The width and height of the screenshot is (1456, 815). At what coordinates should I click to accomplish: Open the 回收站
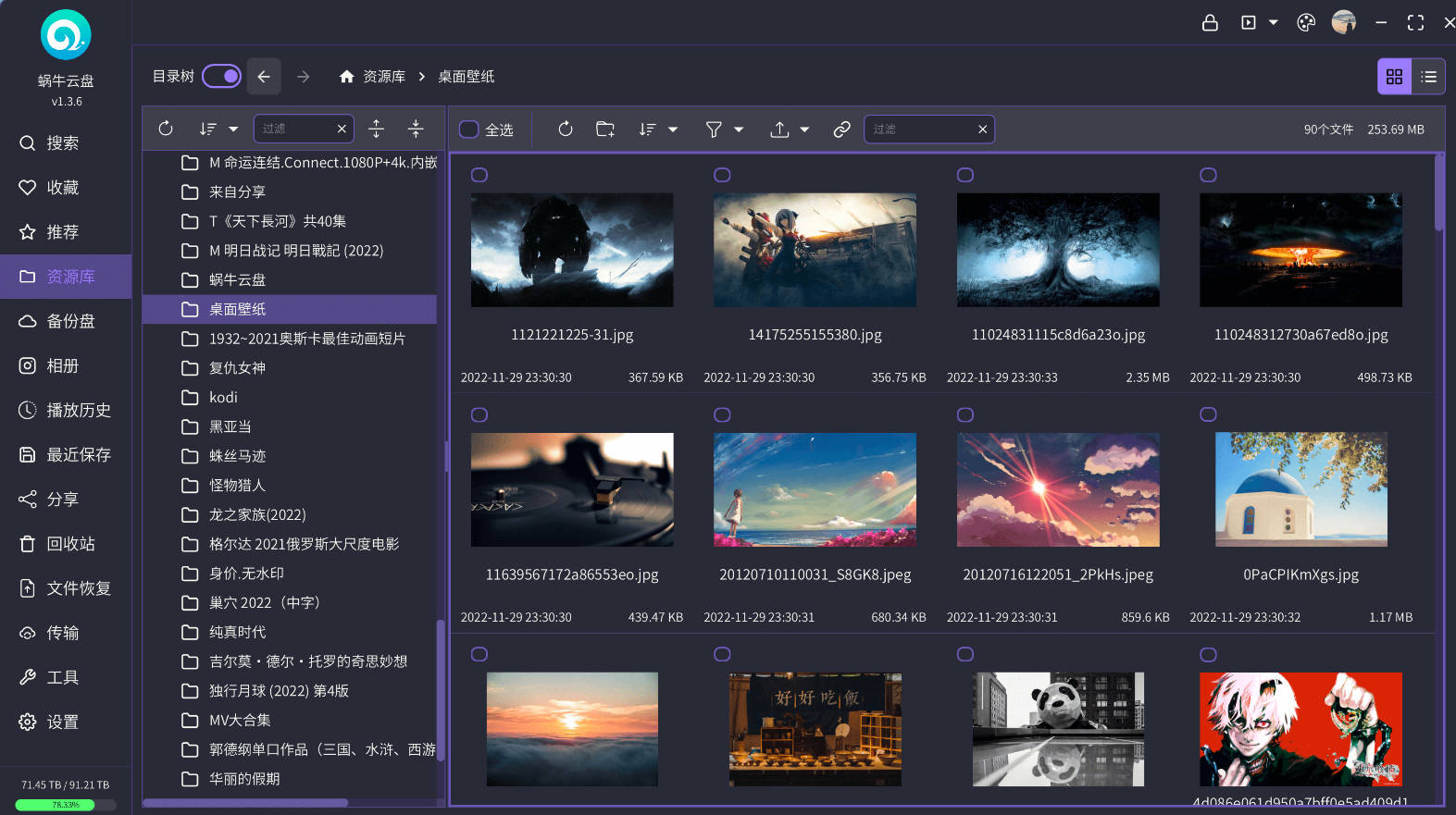(x=66, y=544)
